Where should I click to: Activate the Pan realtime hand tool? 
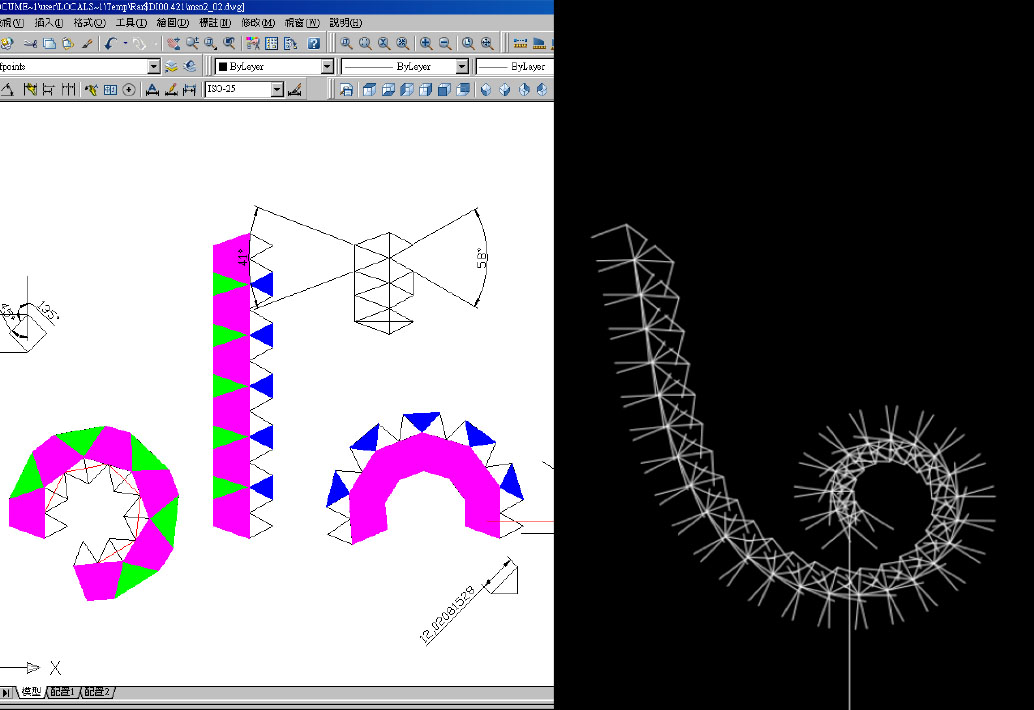(x=173, y=43)
